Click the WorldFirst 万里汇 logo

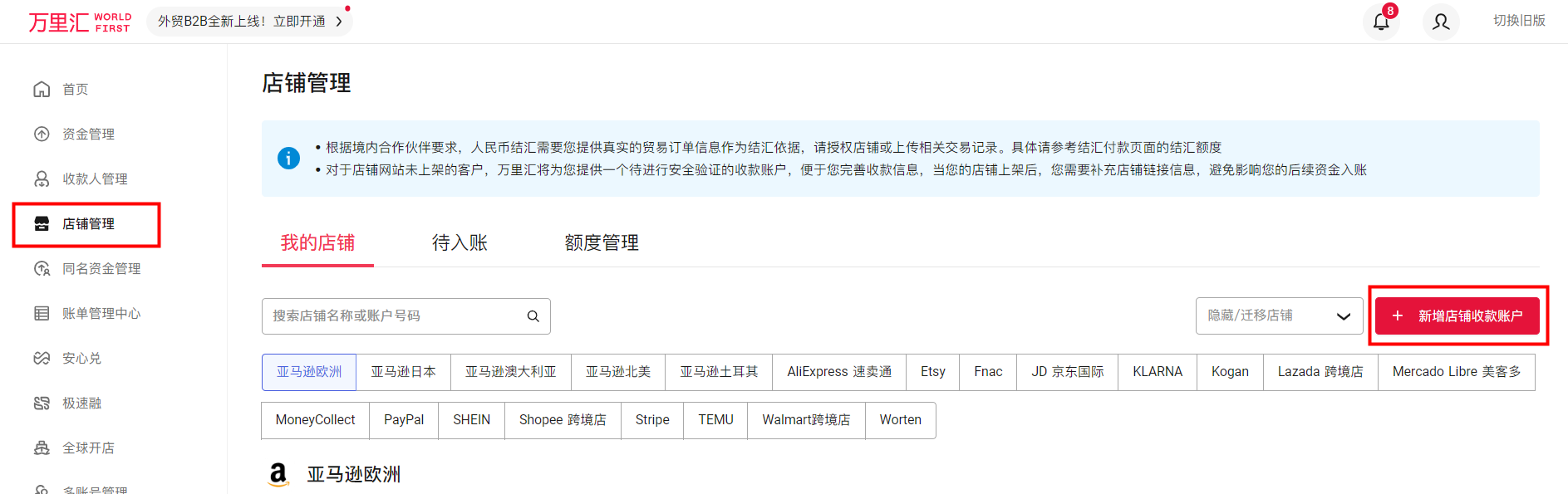click(80, 22)
